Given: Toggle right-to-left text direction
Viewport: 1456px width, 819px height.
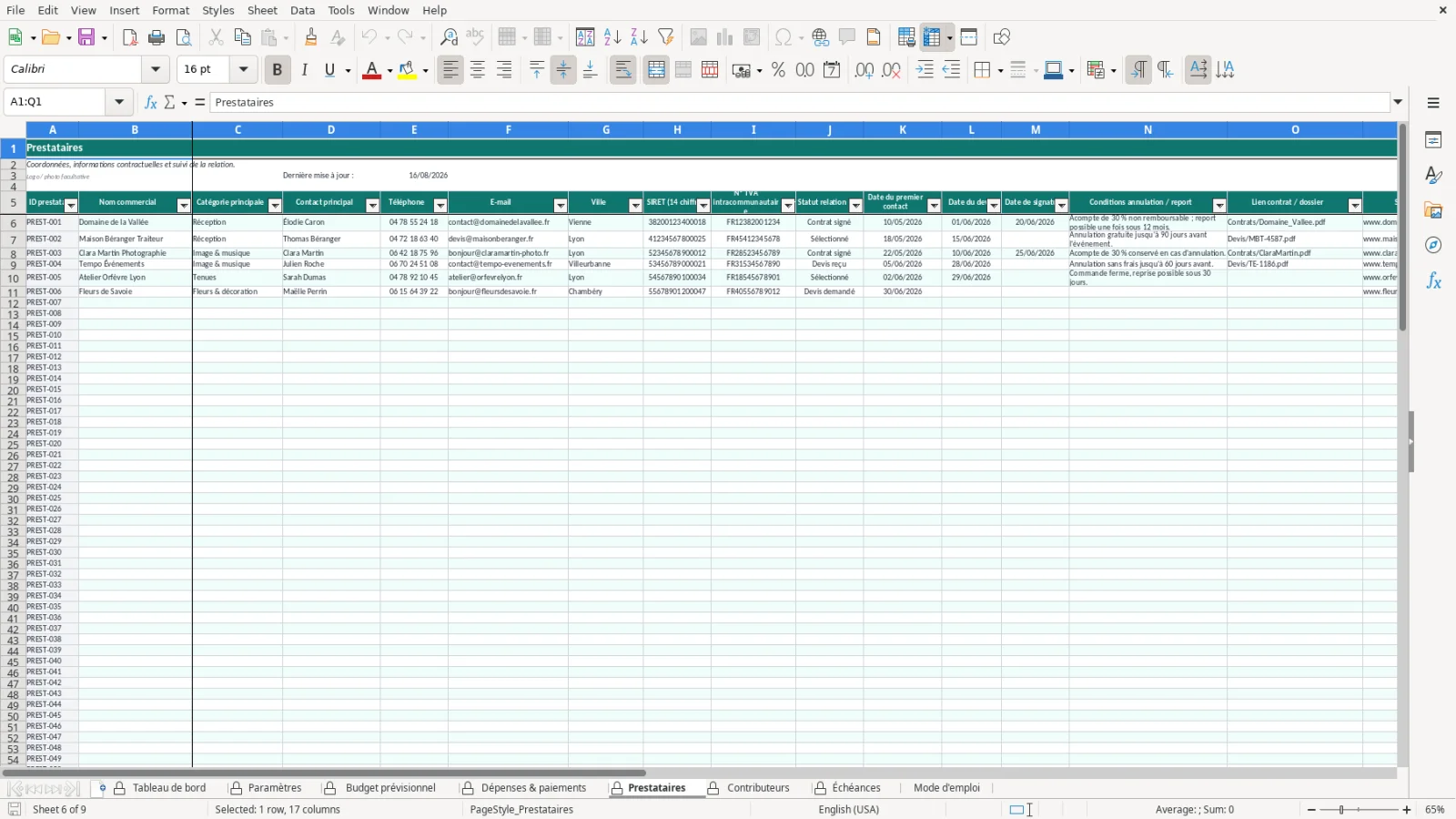Looking at the screenshot, I should click(1166, 70).
